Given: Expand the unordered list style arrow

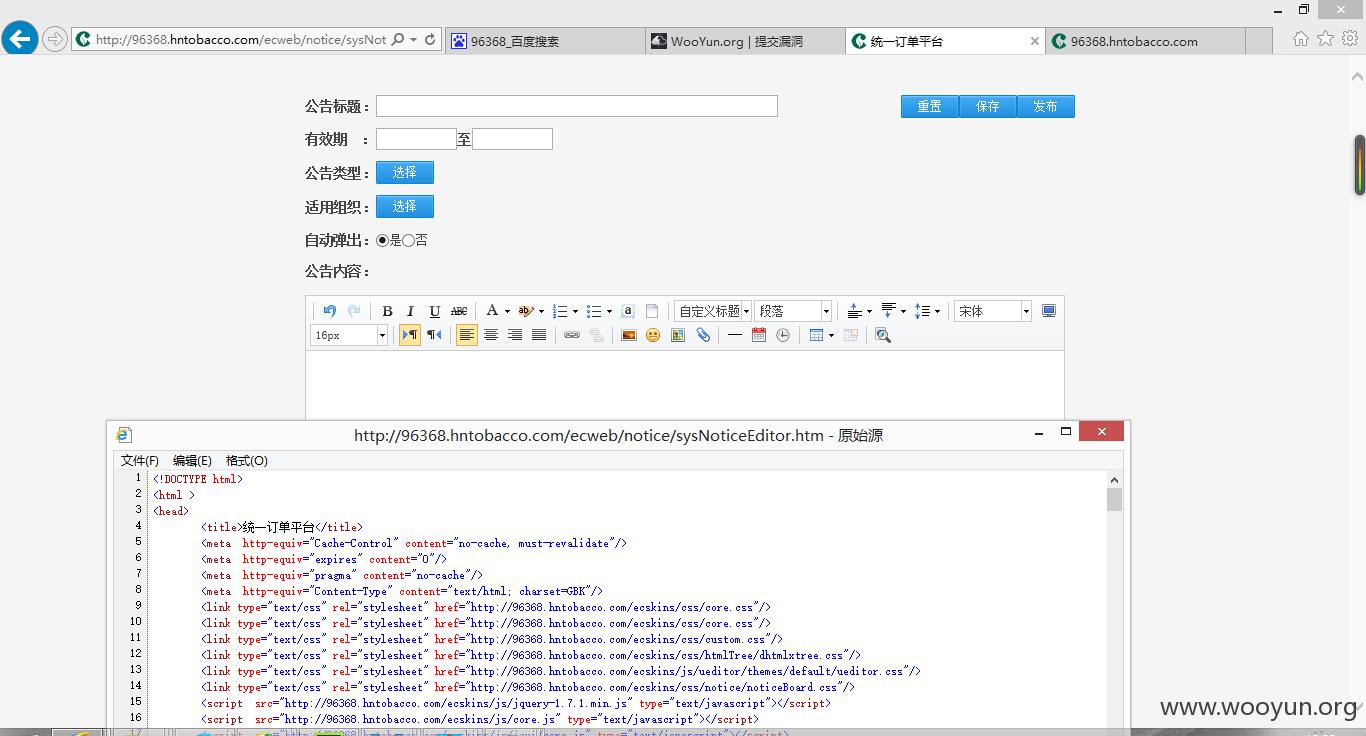Looking at the screenshot, I should click(x=609, y=311).
